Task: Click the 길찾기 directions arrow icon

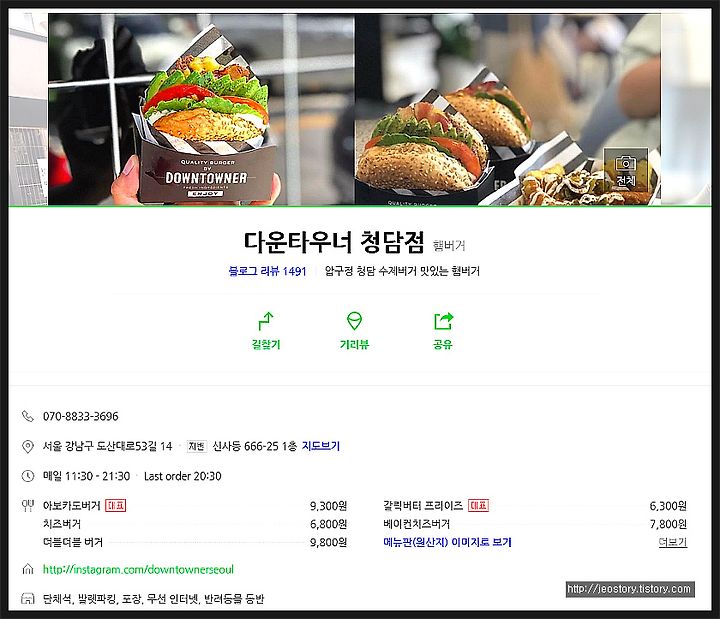Action: click(x=265, y=321)
